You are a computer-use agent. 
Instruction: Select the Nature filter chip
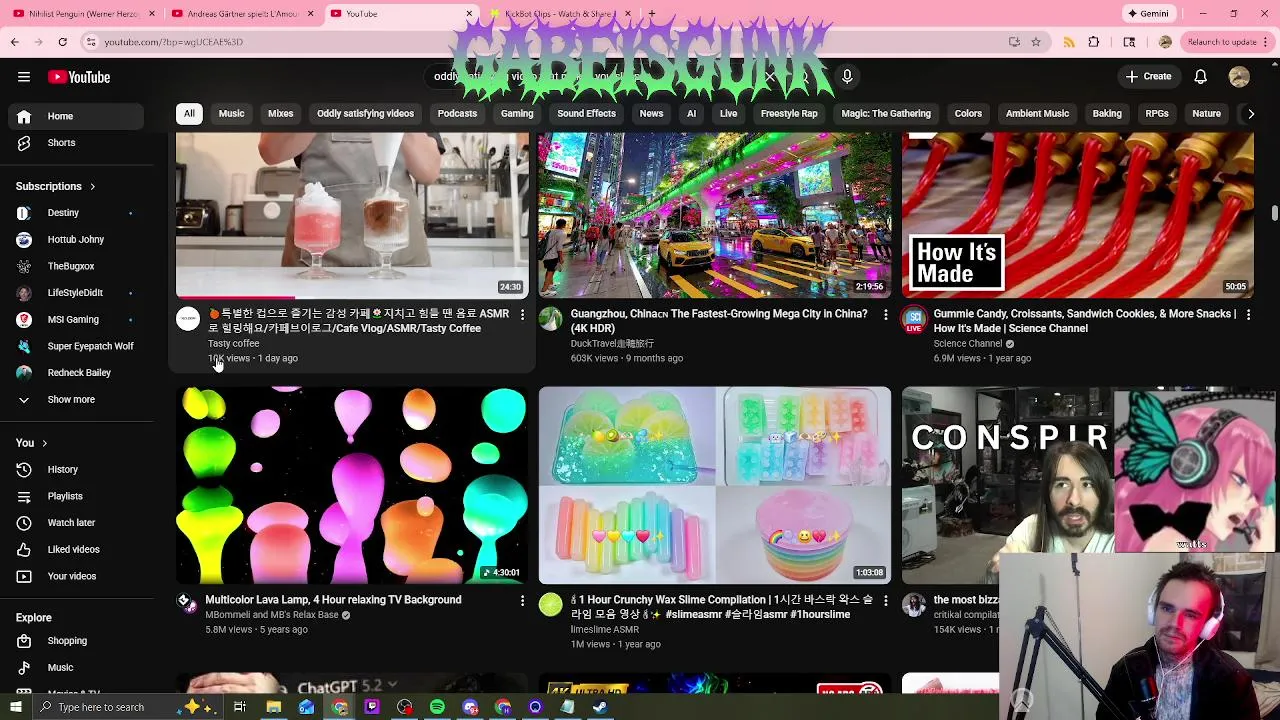[1206, 114]
